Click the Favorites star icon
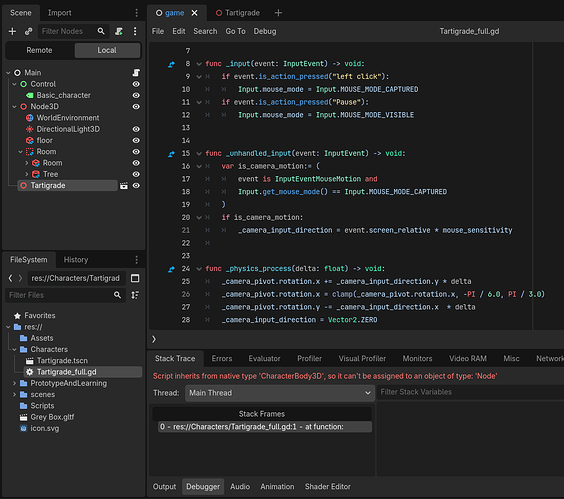Image resolution: width=564 pixels, height=499 pixels. [x=17, y=316]
